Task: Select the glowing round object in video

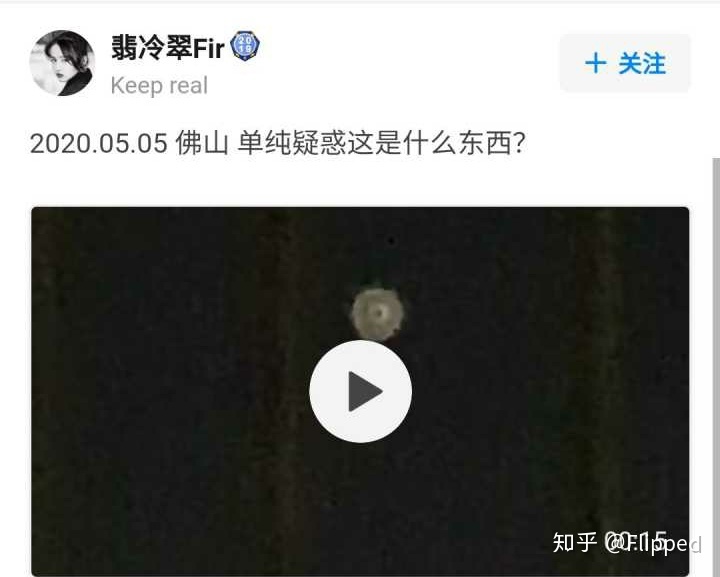Action: click(x=378, y=314)
